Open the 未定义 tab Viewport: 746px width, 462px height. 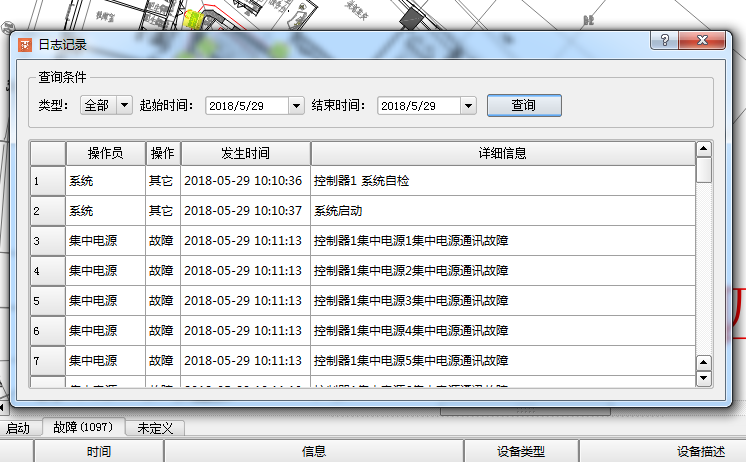(155, 427)
